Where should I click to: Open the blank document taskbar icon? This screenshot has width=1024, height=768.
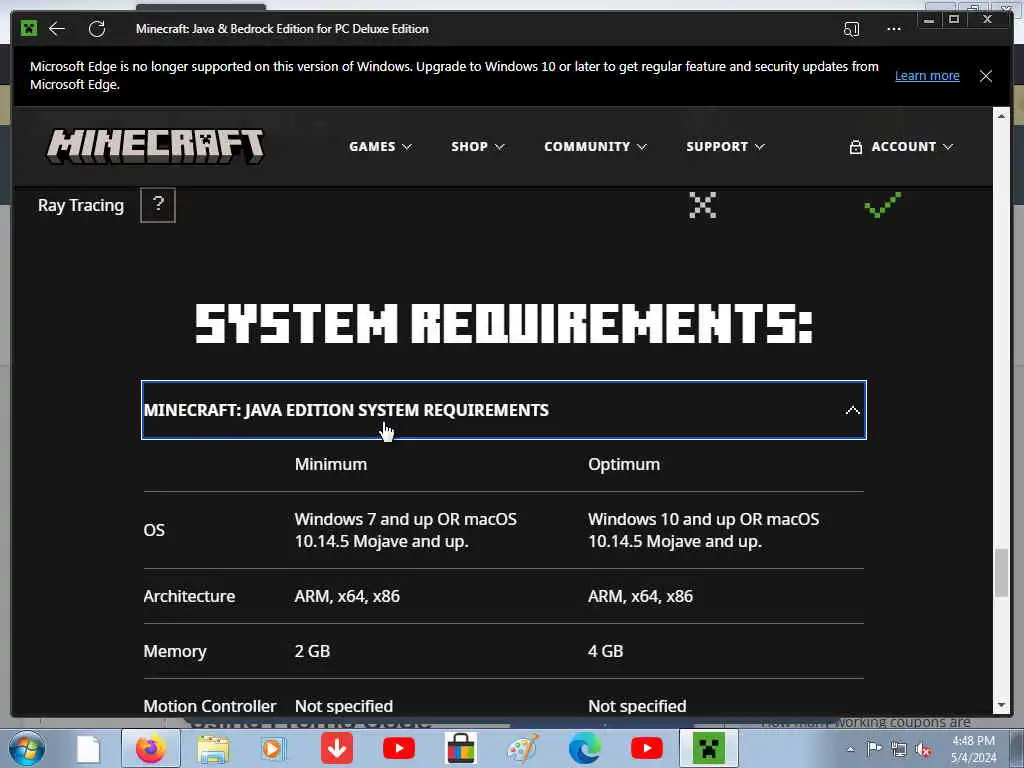(x=88, y=749)
